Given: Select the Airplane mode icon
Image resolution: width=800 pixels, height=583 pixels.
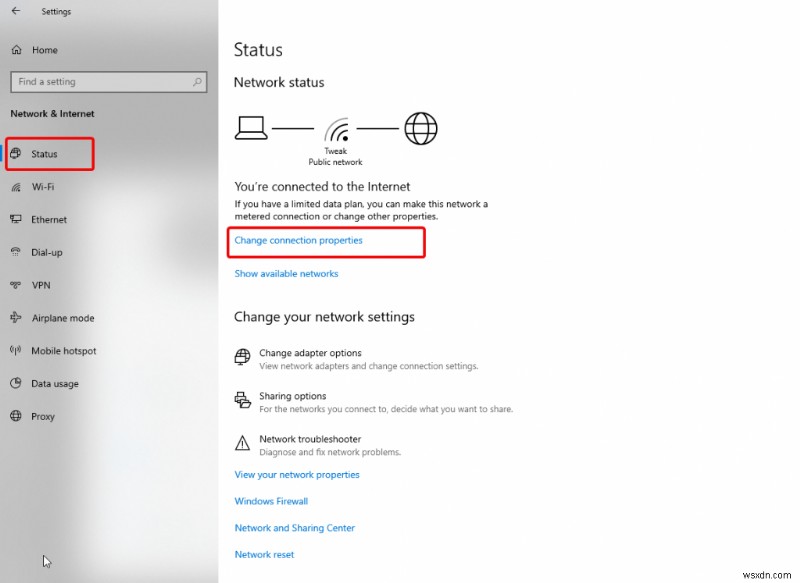Looking at the screenshot, I should click(17, 318).
